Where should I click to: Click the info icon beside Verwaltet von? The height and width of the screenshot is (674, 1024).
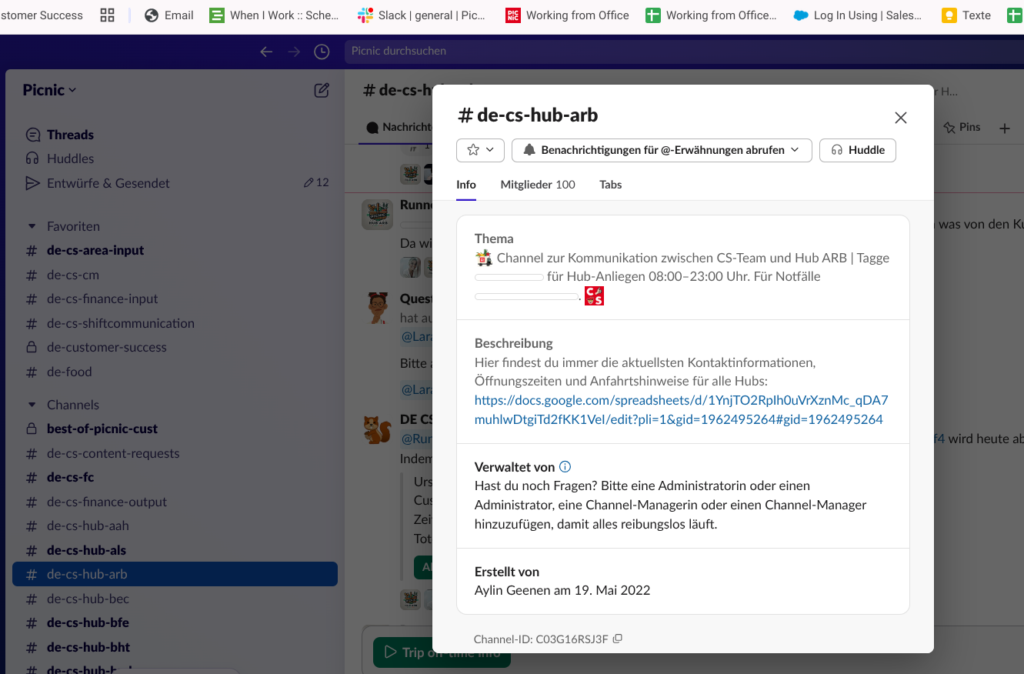565,467
